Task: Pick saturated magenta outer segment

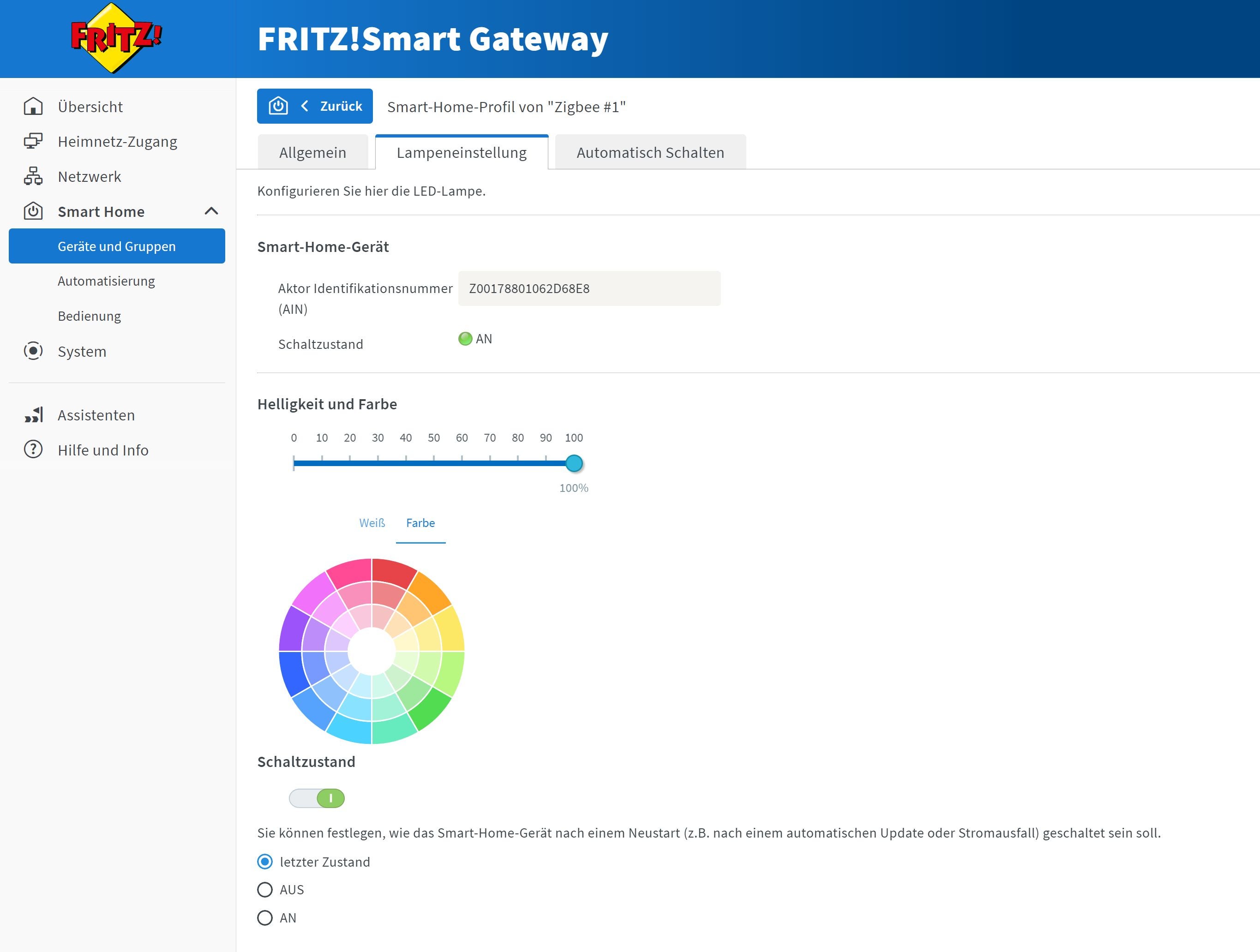Action: [x=314, y=593]
